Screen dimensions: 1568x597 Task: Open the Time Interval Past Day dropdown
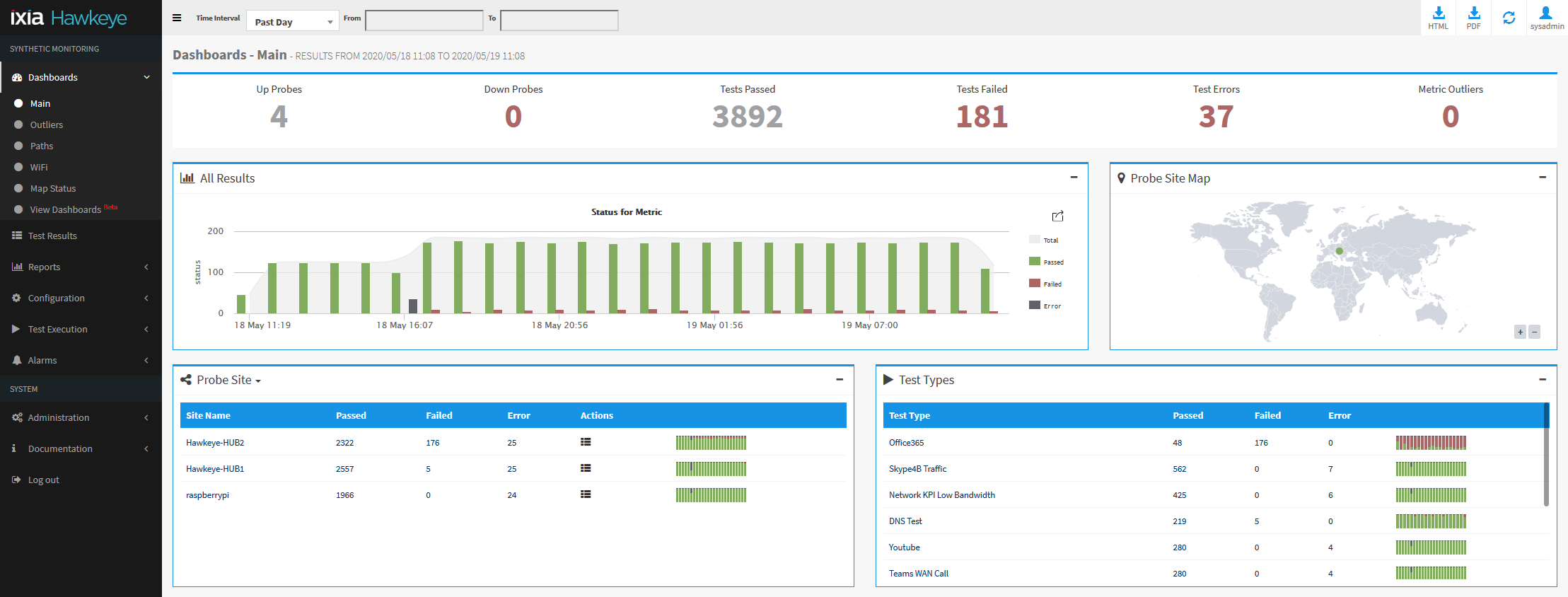(x=293, y=22)
